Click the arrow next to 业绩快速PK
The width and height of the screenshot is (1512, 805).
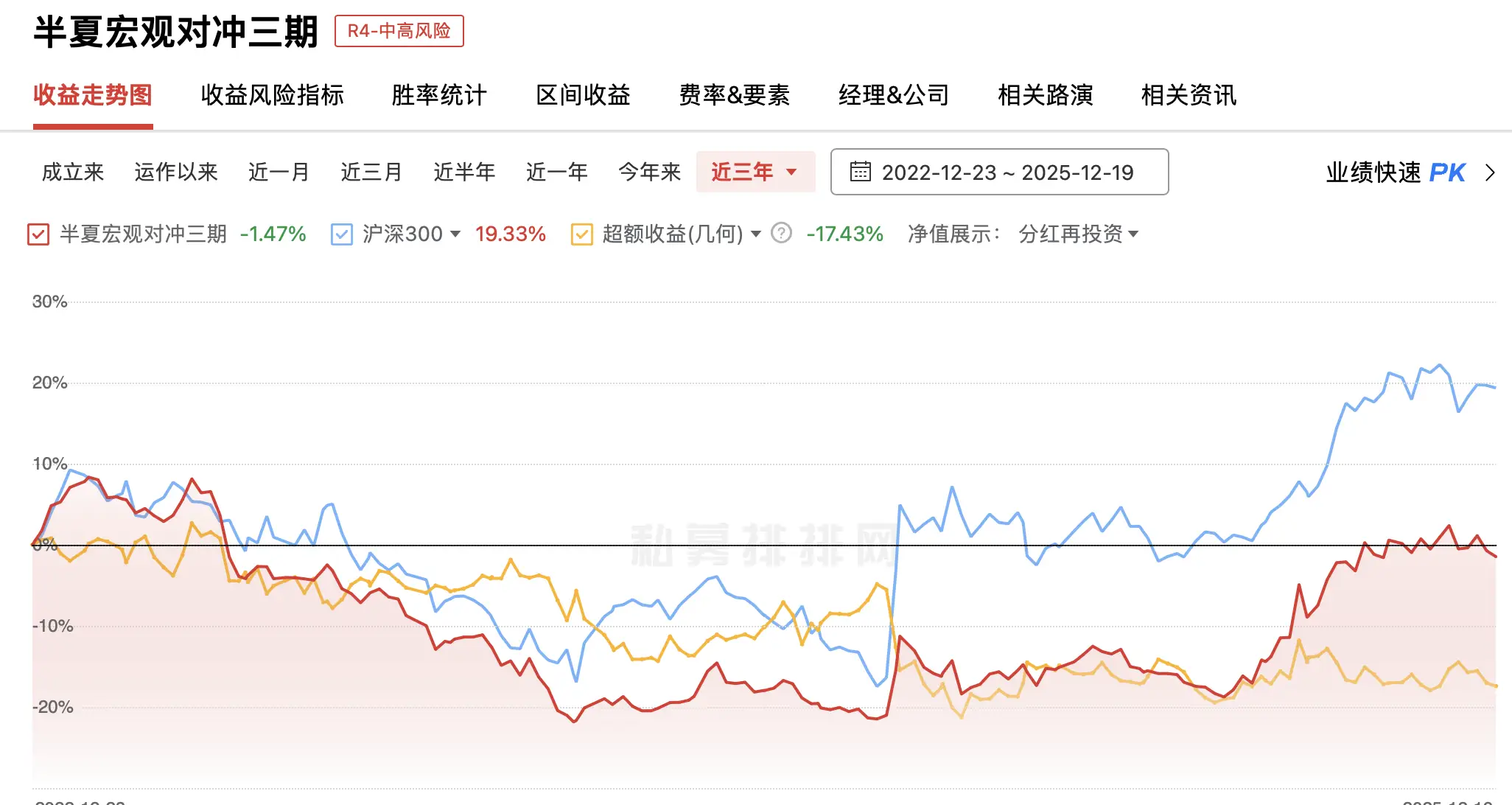(1491, 172)
